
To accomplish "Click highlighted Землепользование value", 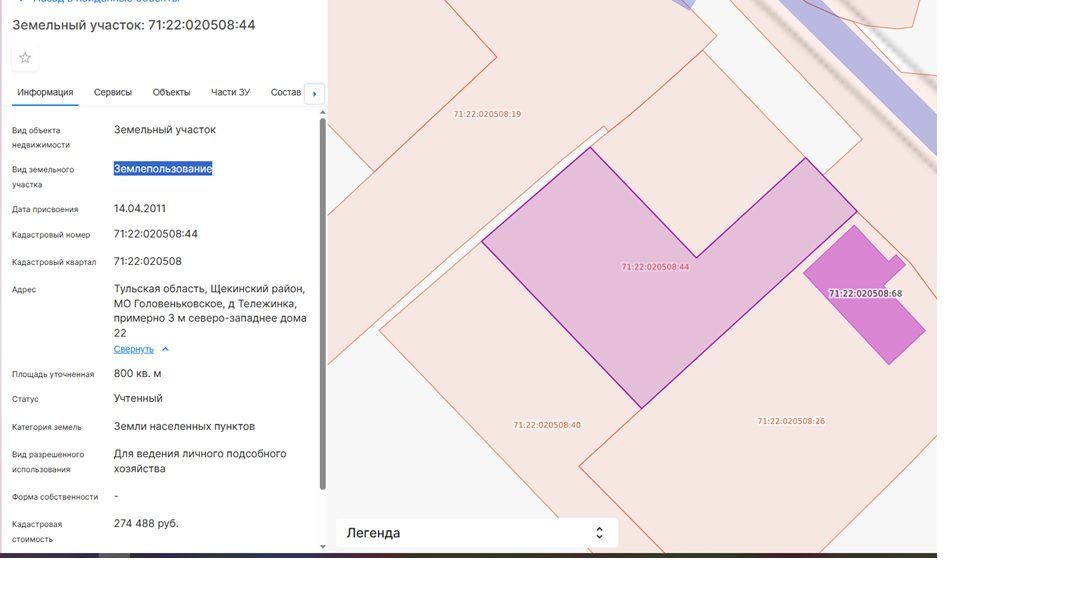I will (x=163, y=168).
